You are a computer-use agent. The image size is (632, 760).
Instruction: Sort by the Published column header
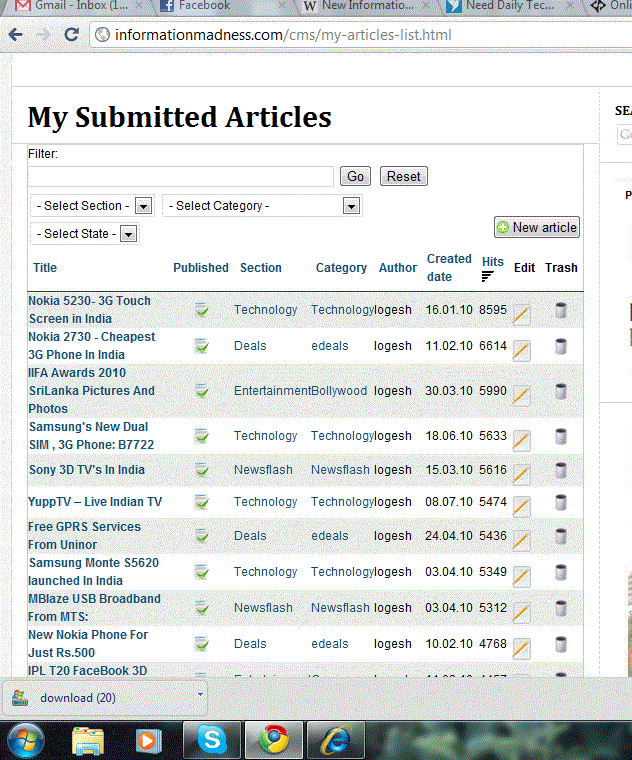(x=201, y=268)
